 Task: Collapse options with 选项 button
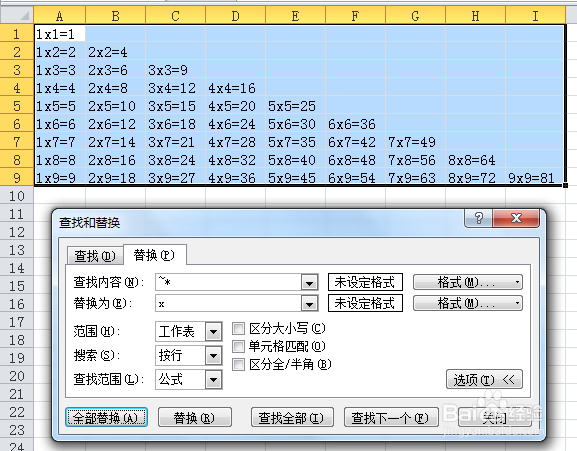tap(484, 379)
